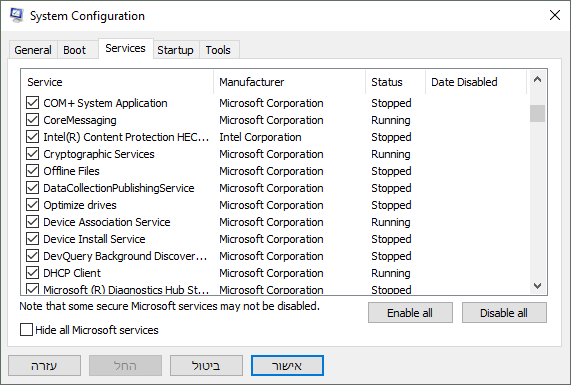Open help with the עזרה button

click(x=44, y=365)
